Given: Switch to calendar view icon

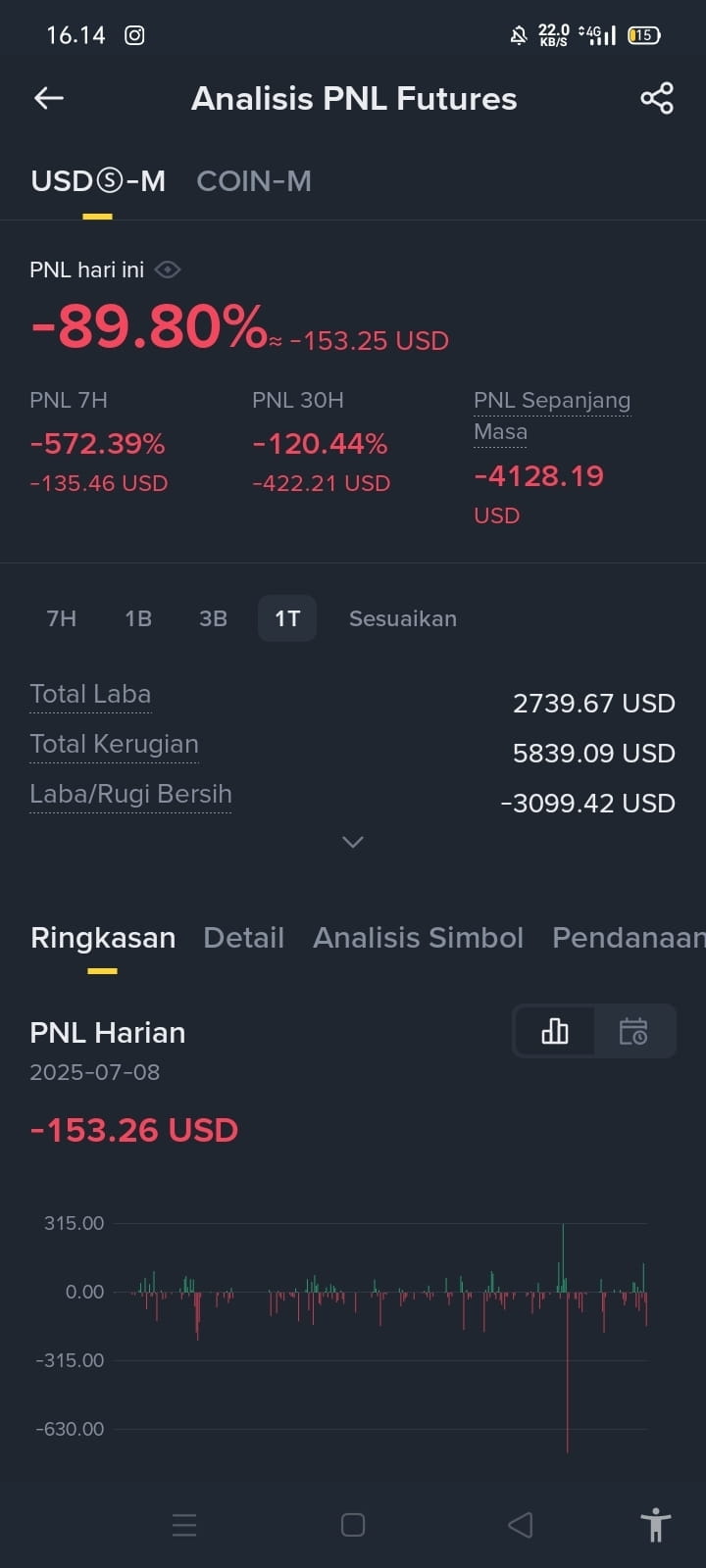Looking at the screenshot, I should (633, 1031).
